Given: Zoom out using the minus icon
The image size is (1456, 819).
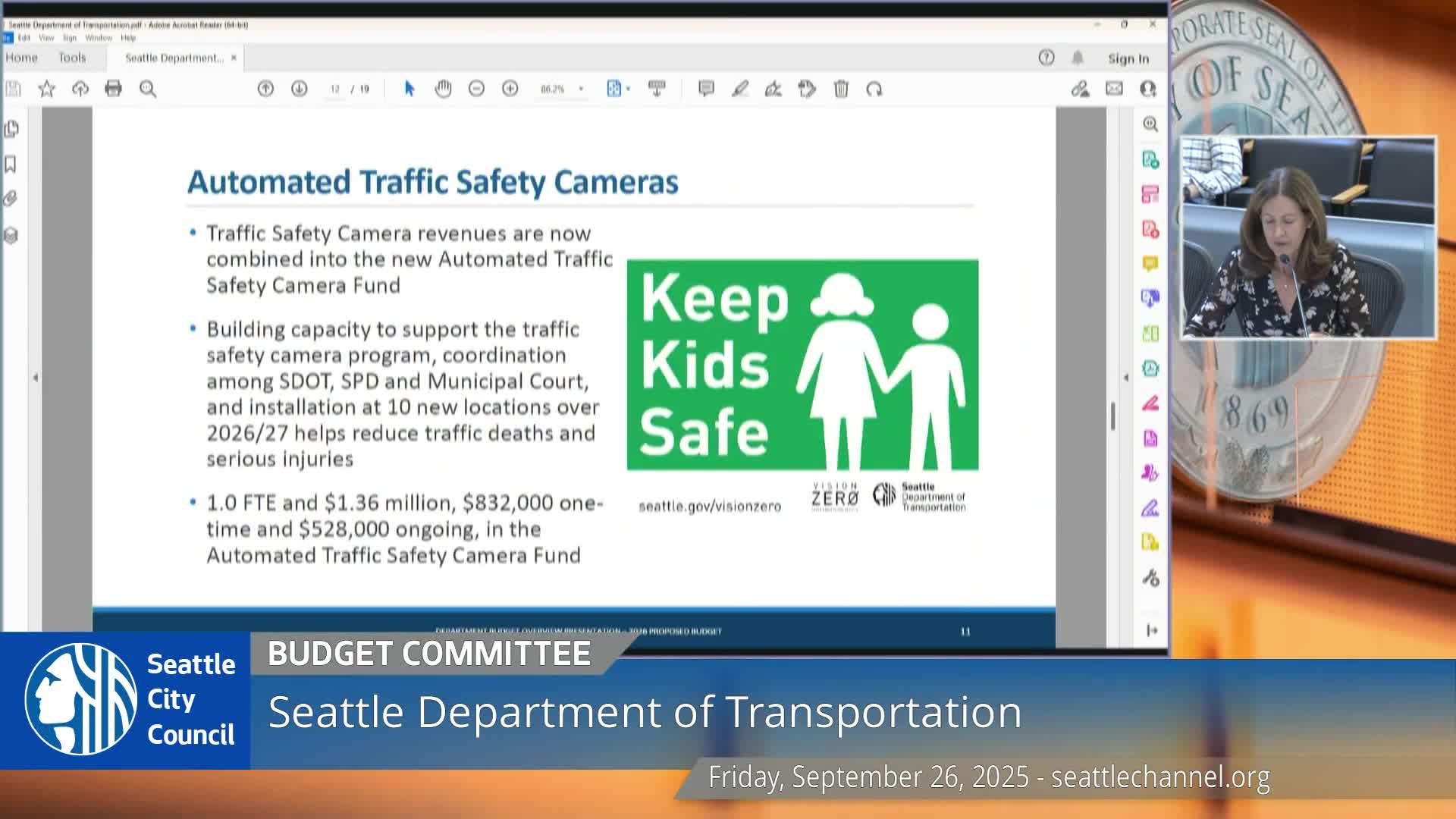Looking at the screenshot, I should pos(476,89).
